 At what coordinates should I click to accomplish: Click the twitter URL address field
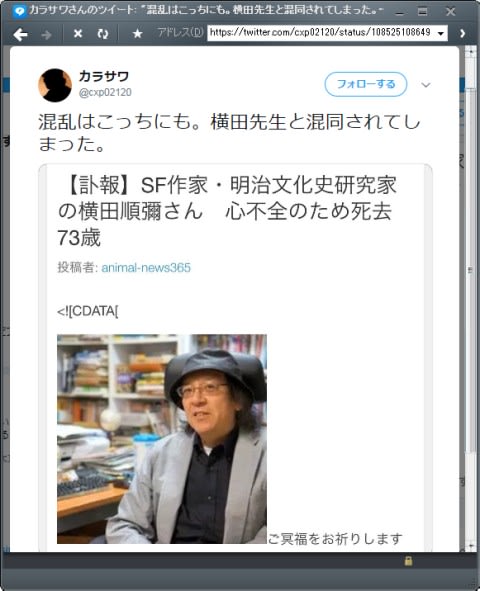click(x=322, y=33)
